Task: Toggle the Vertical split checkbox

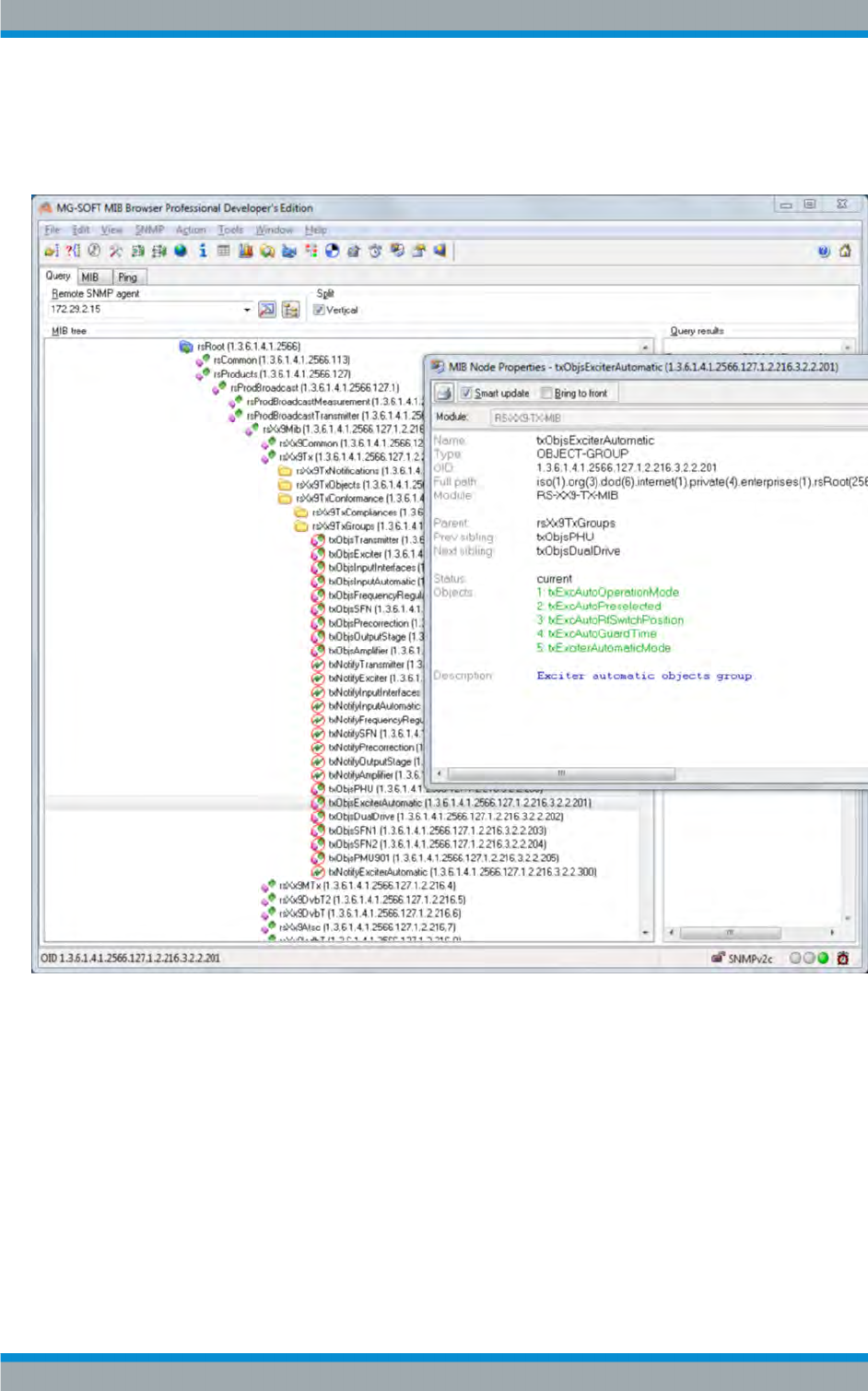Action: coord(319,310)
